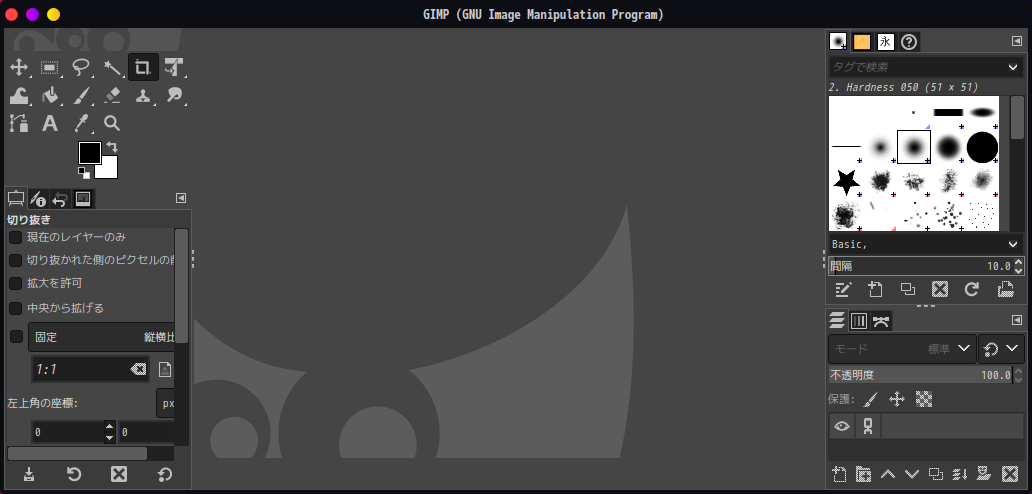The height and width of the screenshot is (494, 1032).
Task: Select the Eraser tool
Action: (x=112, y=95)
